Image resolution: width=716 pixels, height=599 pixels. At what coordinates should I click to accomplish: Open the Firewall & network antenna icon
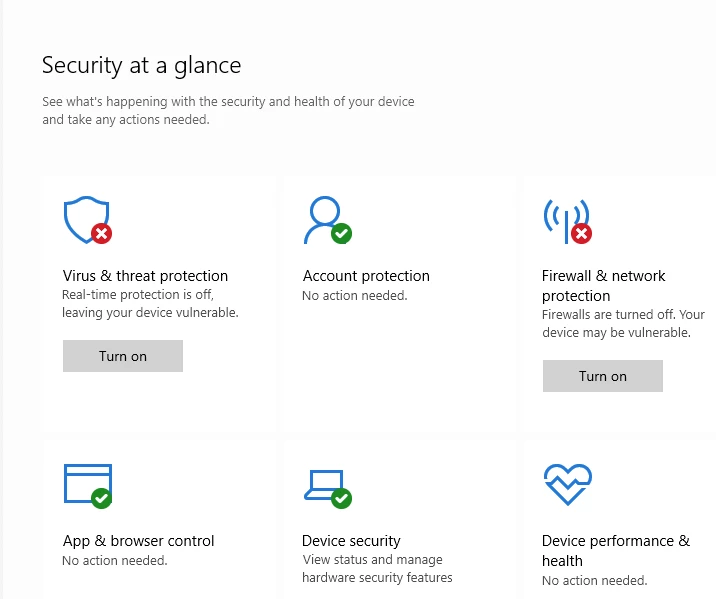click(567, 221)
